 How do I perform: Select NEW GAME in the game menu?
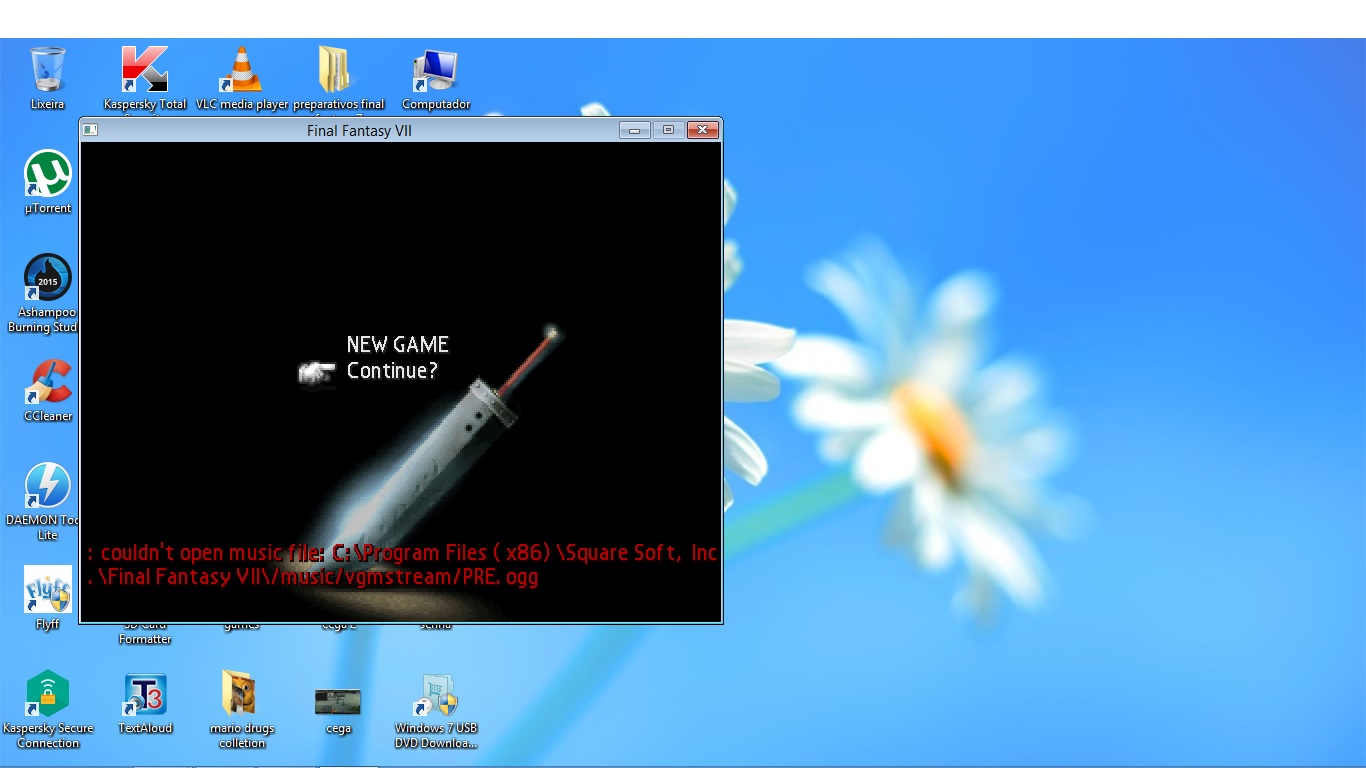tap(397, 344)
